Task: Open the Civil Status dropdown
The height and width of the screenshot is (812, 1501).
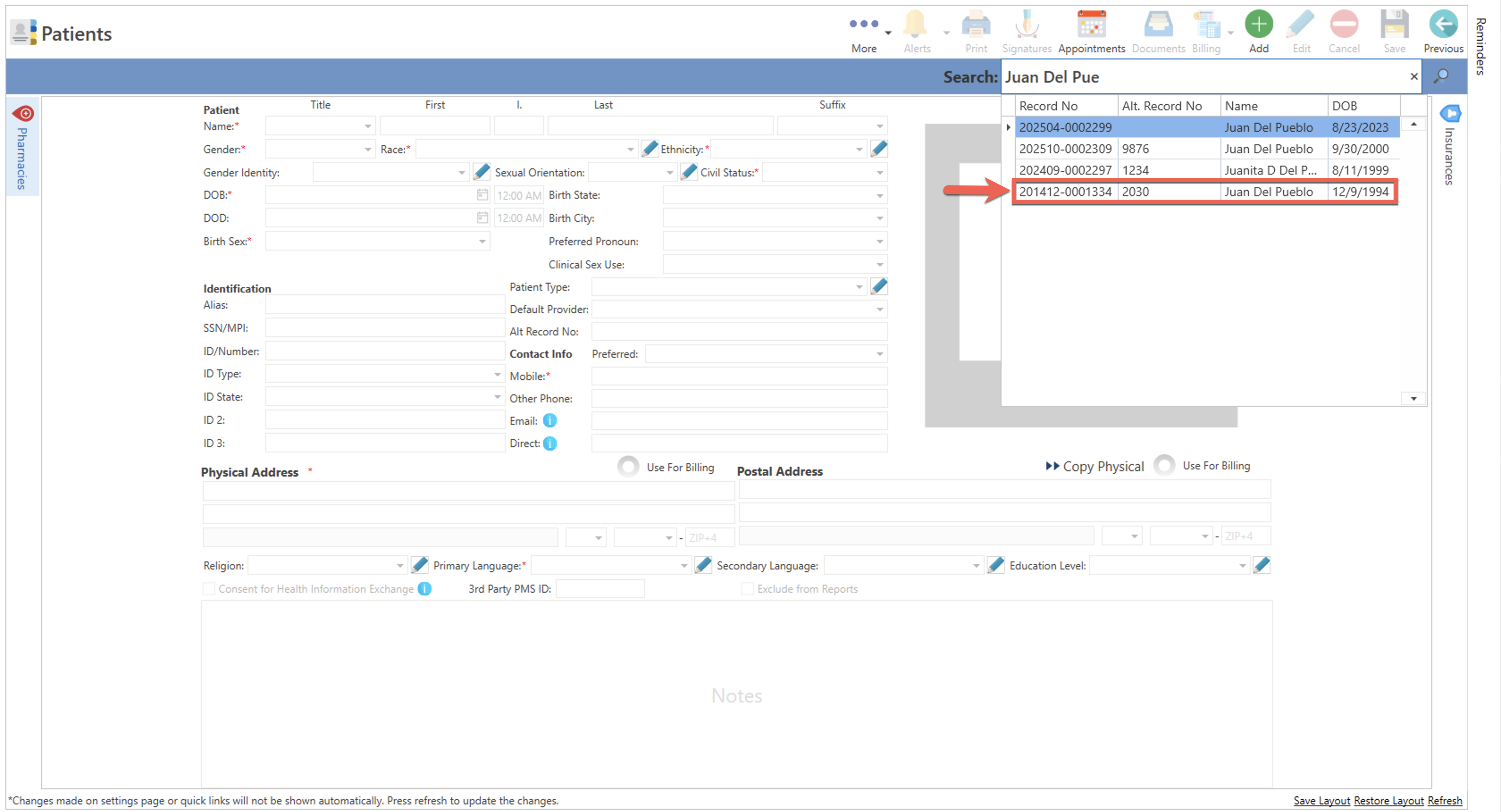Action: (x=879, y=172)
